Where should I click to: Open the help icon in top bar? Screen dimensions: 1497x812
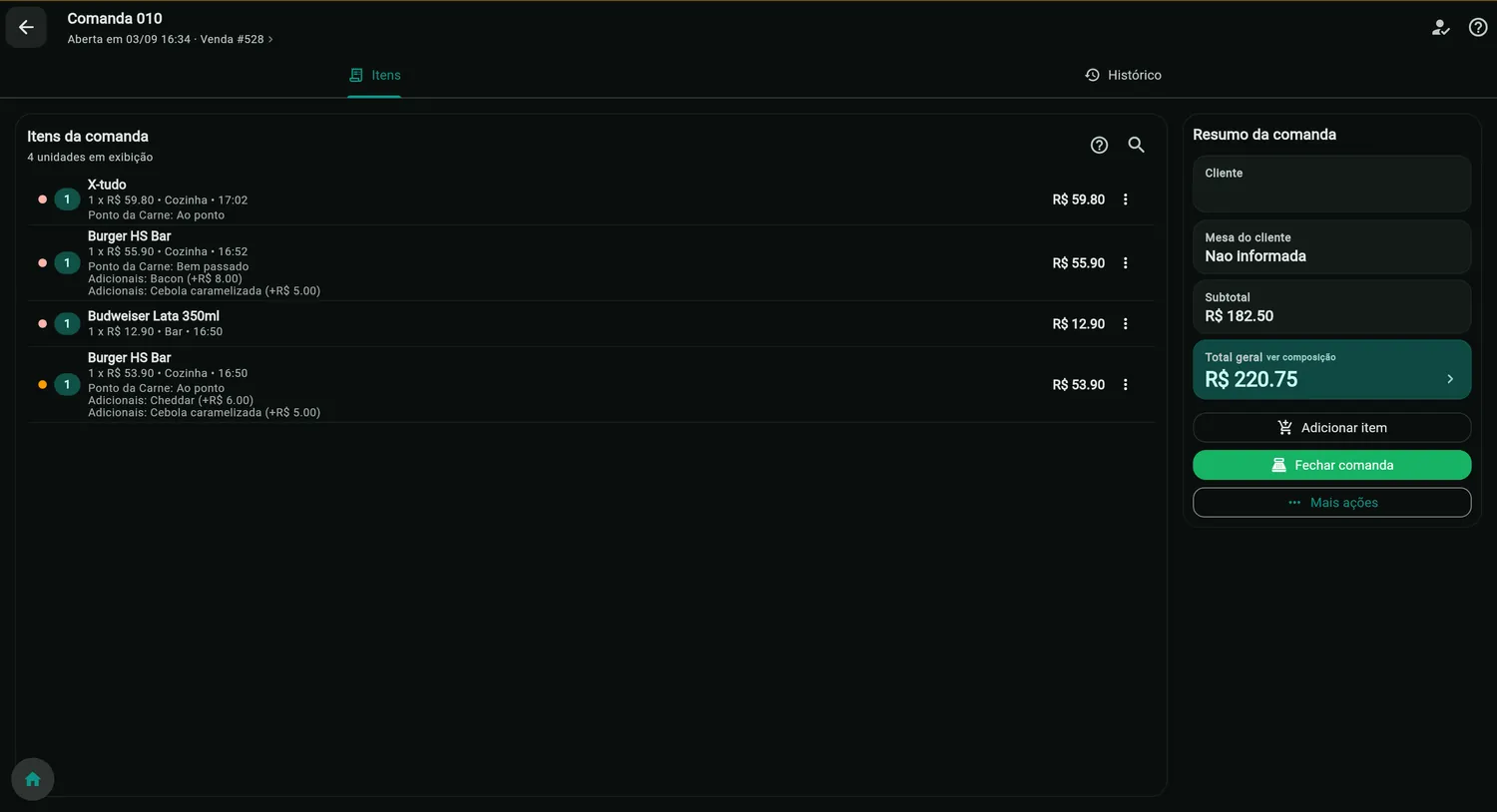point(1478,28)
